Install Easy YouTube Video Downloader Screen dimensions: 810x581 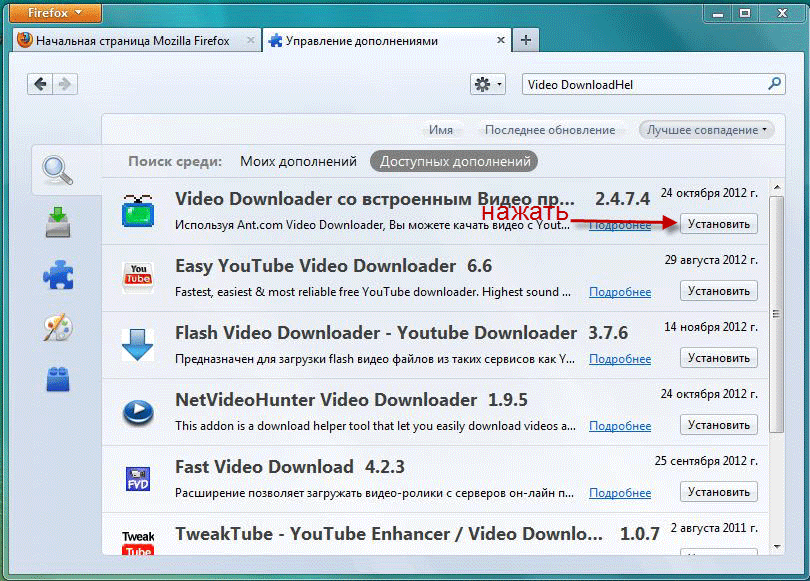click(x=719, y=291)
